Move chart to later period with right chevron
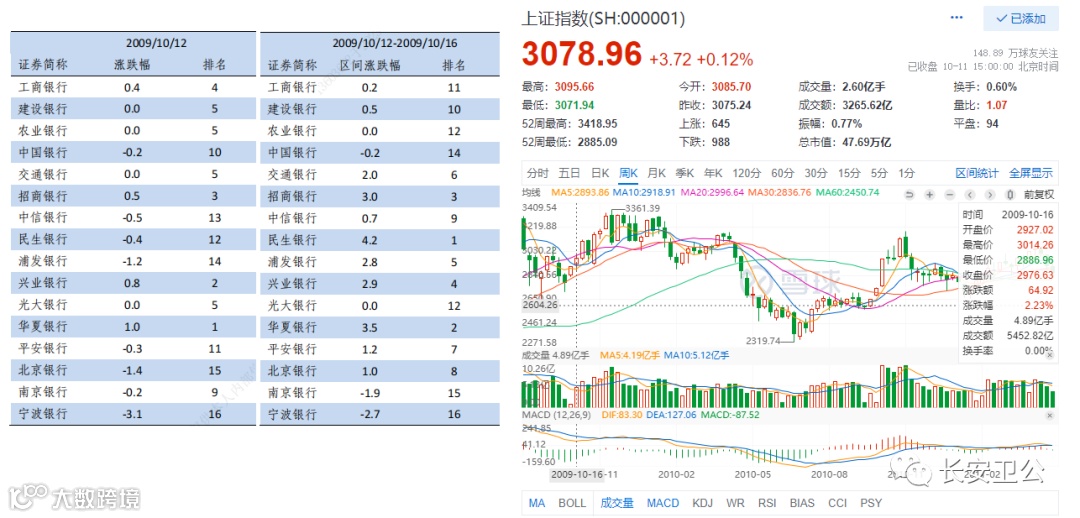This screenshot has height=518, width=1080. (x=990, y=194)
